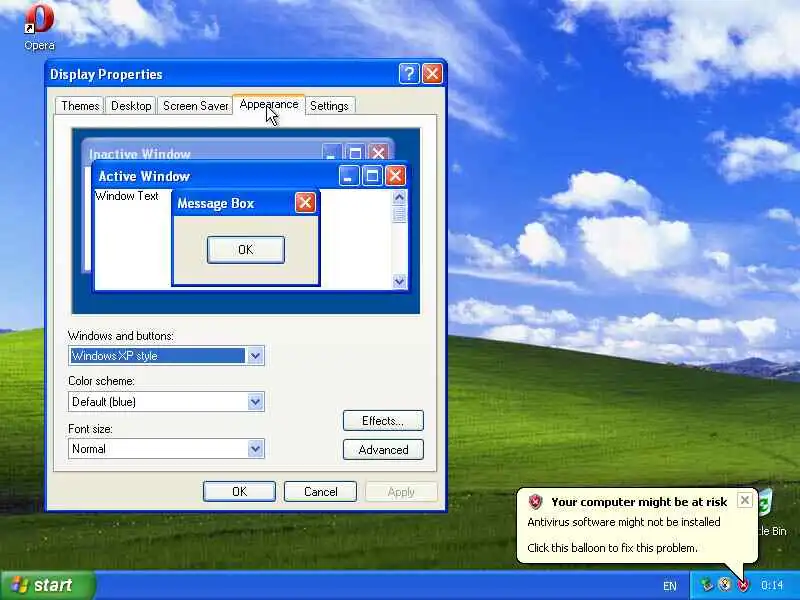Switch to the Desktop tab
This screenshot has height=600, width=800.
(131, 106)
